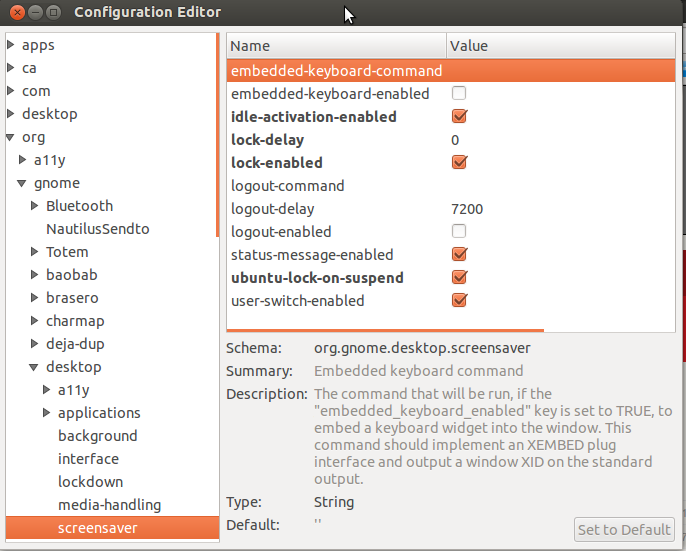Expand the deja-dup tree node

click(35, 344)
